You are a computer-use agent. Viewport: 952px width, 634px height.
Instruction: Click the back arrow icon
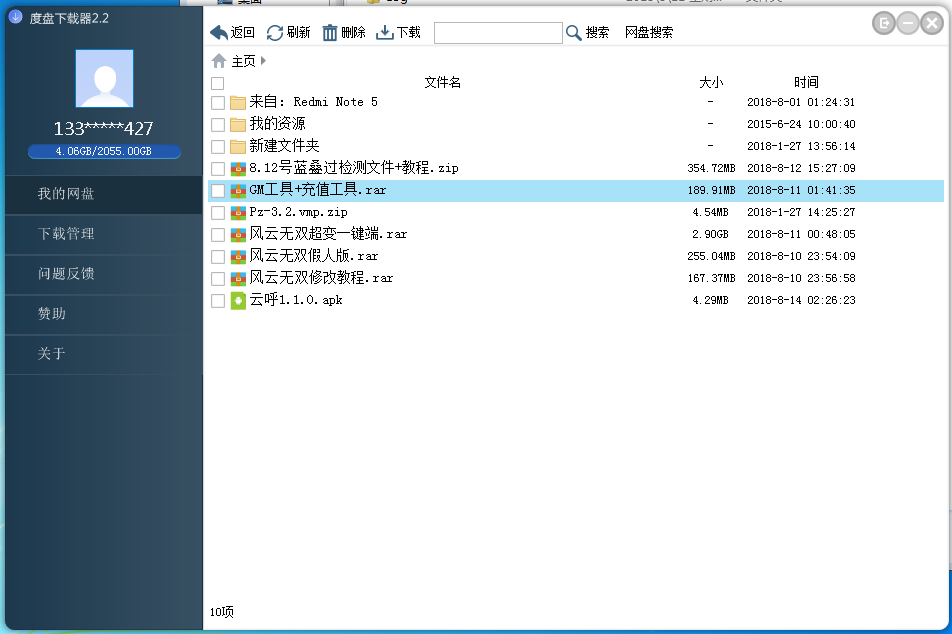[x=219, y=33]
